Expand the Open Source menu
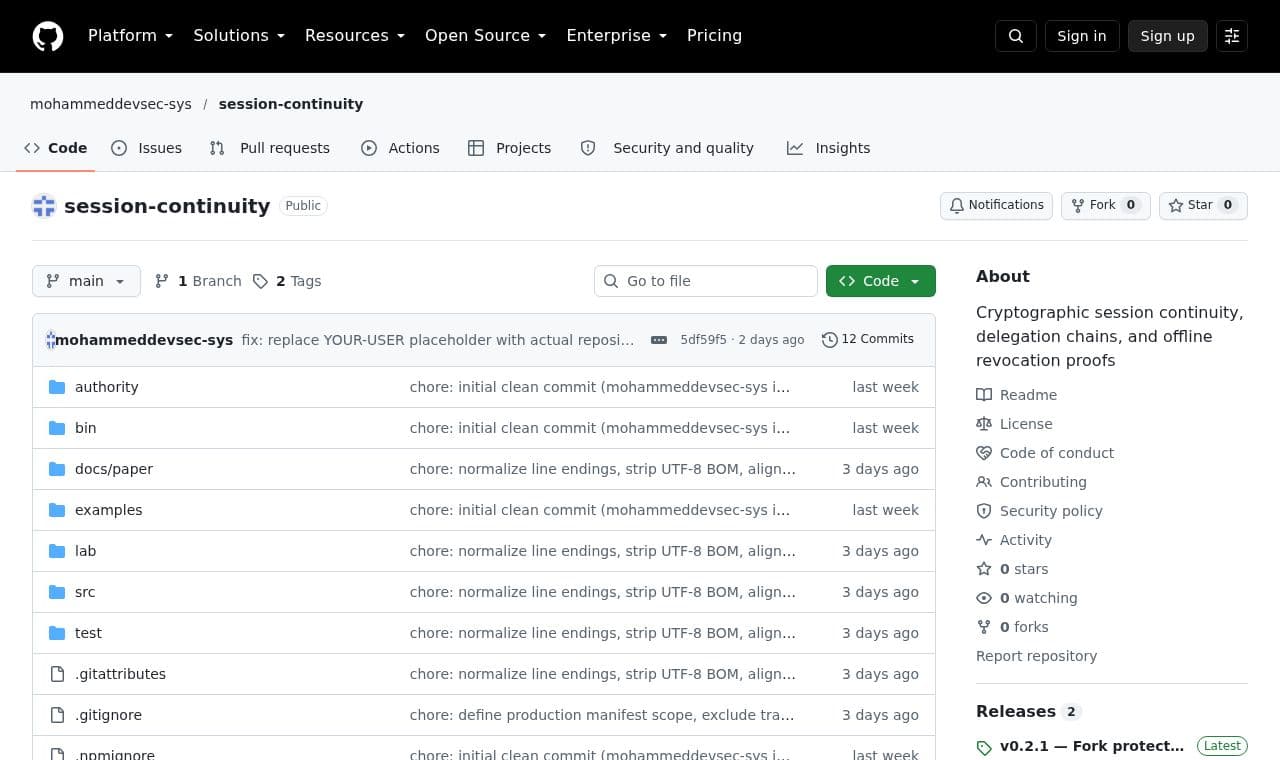Viewport: 1280px width, 760px height. coord(486,36)
